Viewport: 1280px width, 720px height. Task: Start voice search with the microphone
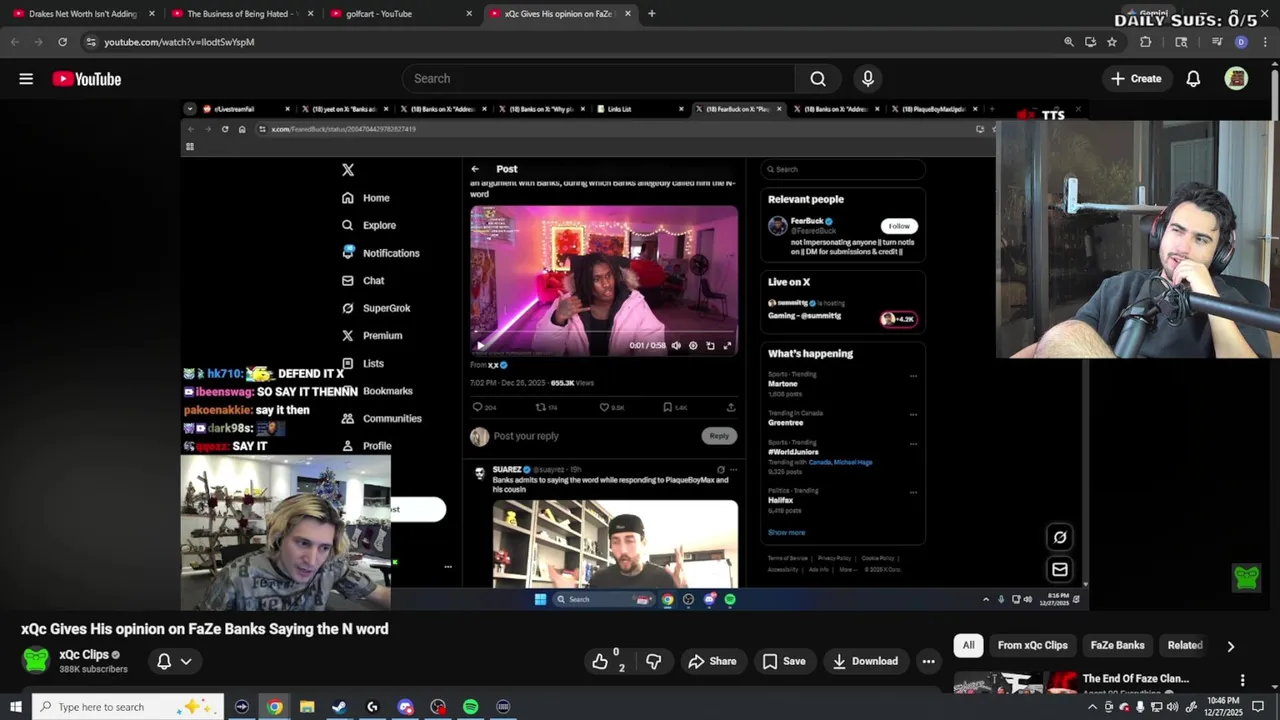(867, 79)
